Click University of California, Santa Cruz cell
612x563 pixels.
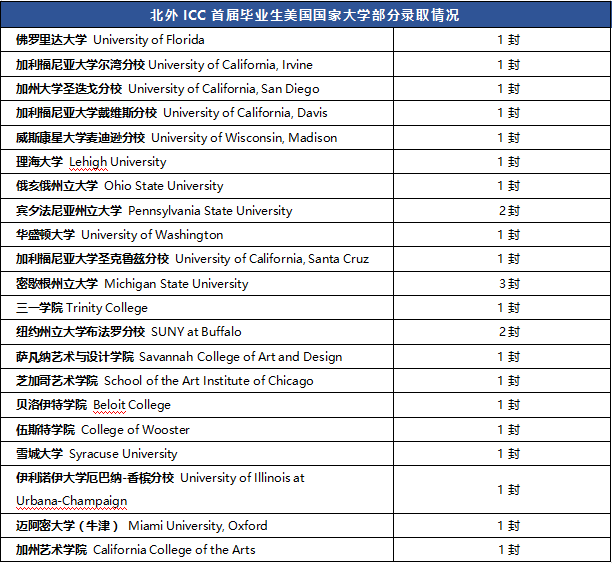197,259
